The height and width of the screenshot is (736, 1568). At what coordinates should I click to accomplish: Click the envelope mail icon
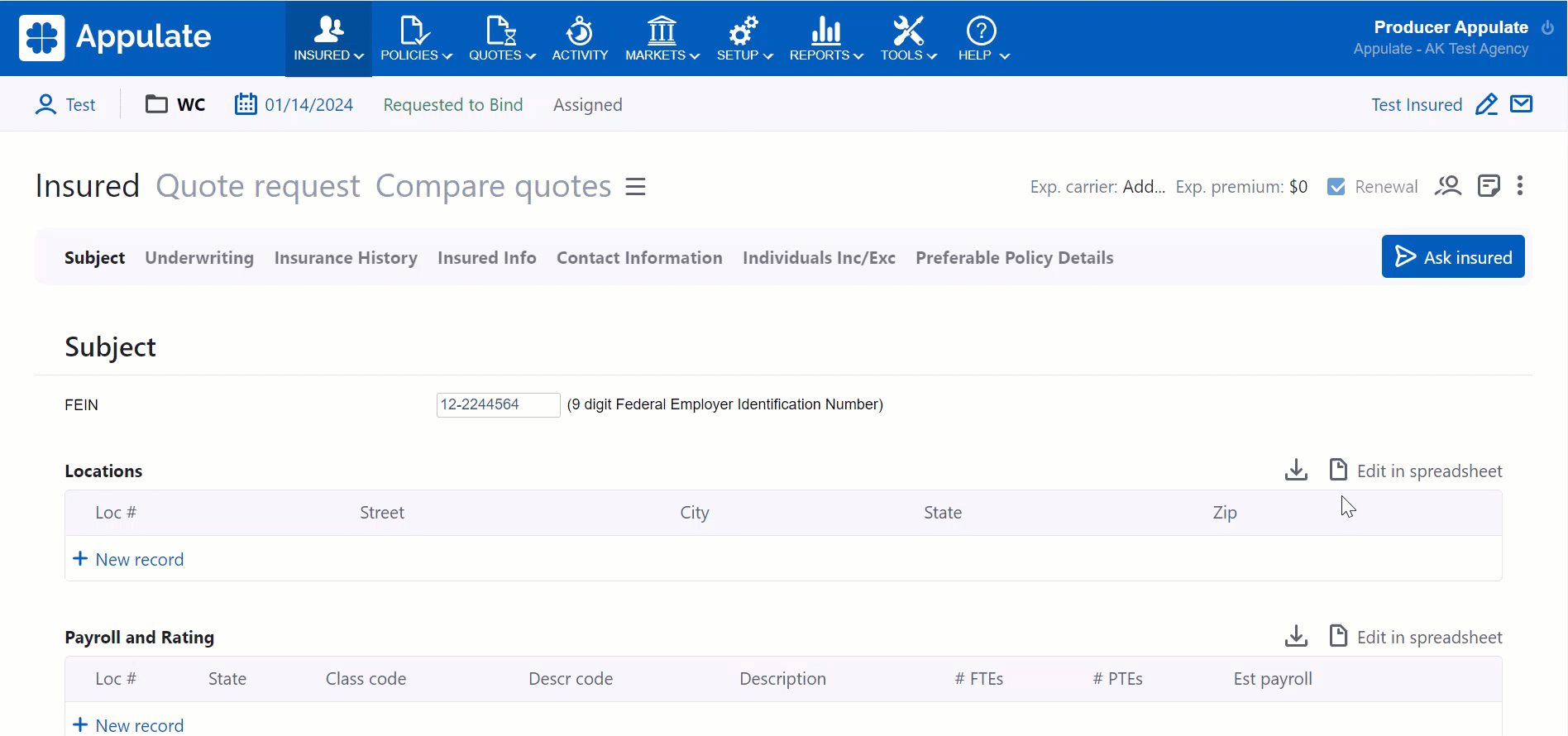1521,104
